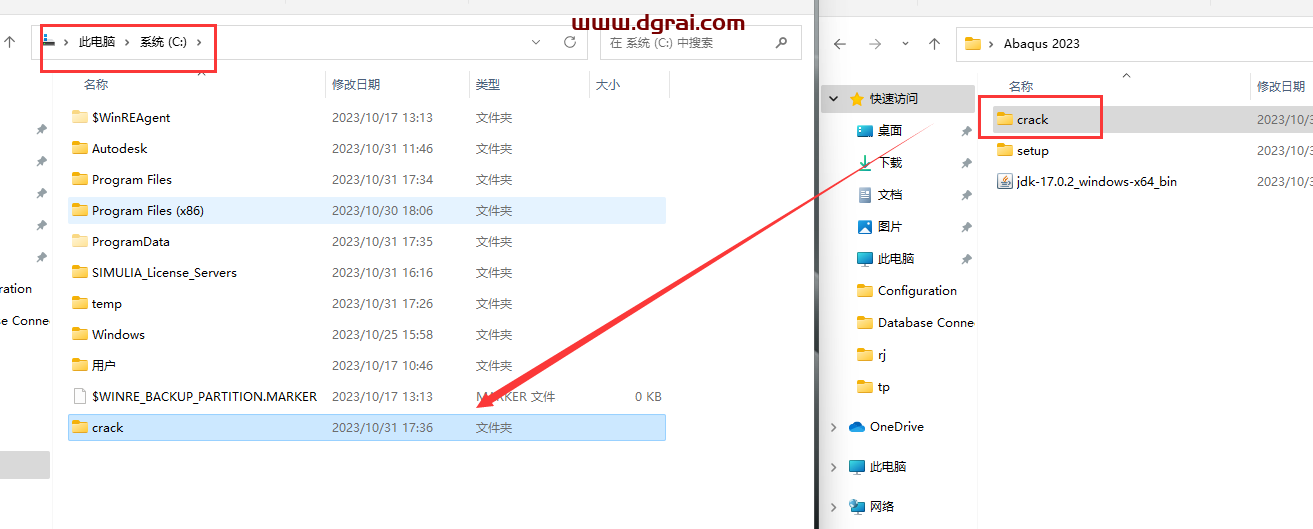Click Abaqus 2023 breadcrumb segment
1313x529 pixels.
tap(1041, 44)
